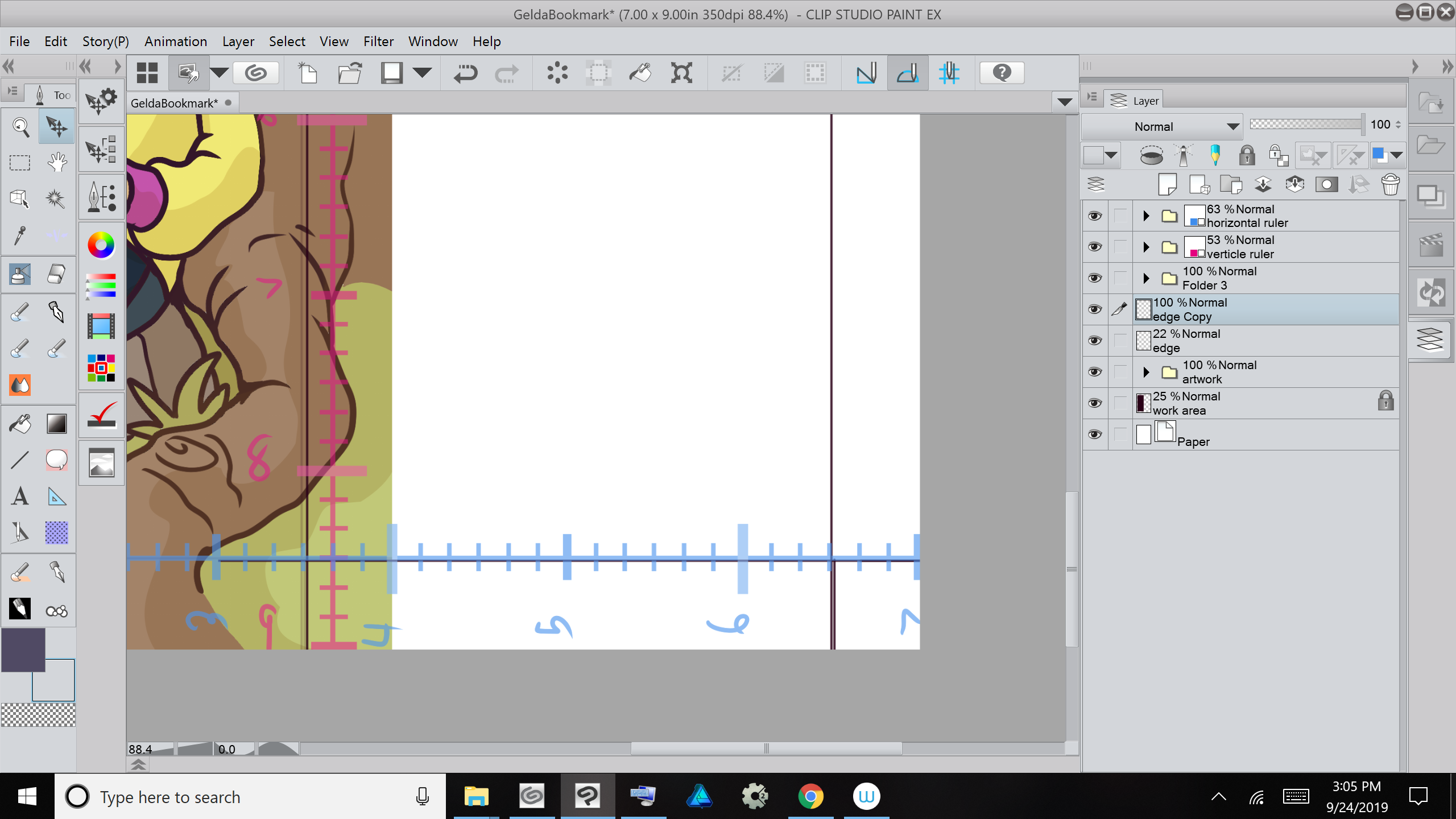The height and width of the screenshot is (819, 1456).
Task: Open the Animation menu
Action: (x=175, y=42)
